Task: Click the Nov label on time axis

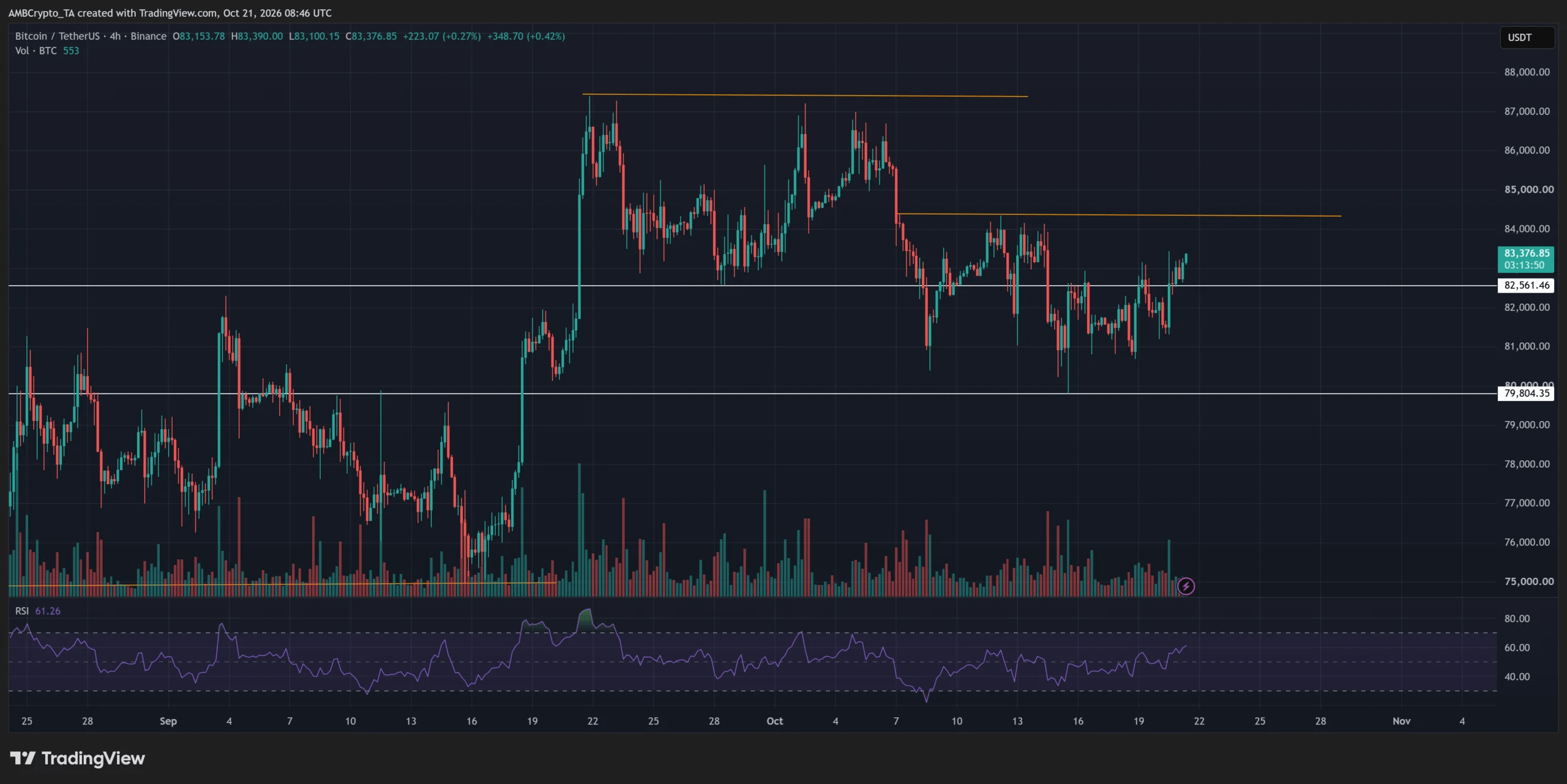Action: [x=1402, y=721]
